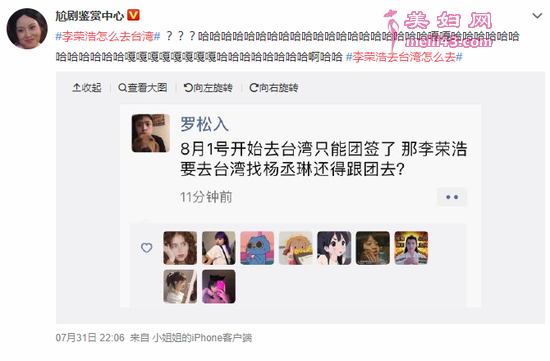The height and width of the screenshot is (361, 550).
Task: Open the 小姐姐的iPhone客户端 source link
Action: pos(202,338)
